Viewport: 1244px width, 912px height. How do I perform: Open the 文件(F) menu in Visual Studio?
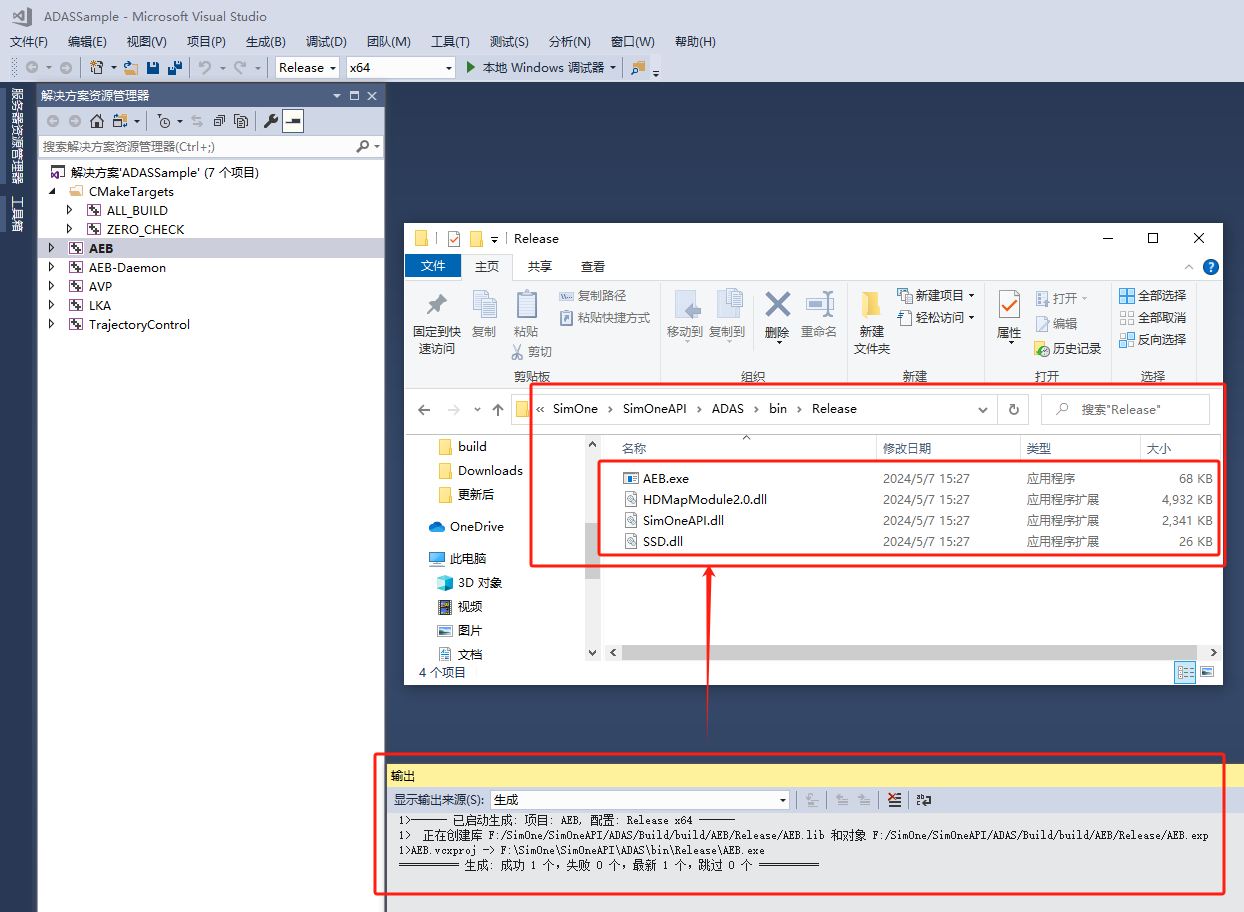[29, 42]
